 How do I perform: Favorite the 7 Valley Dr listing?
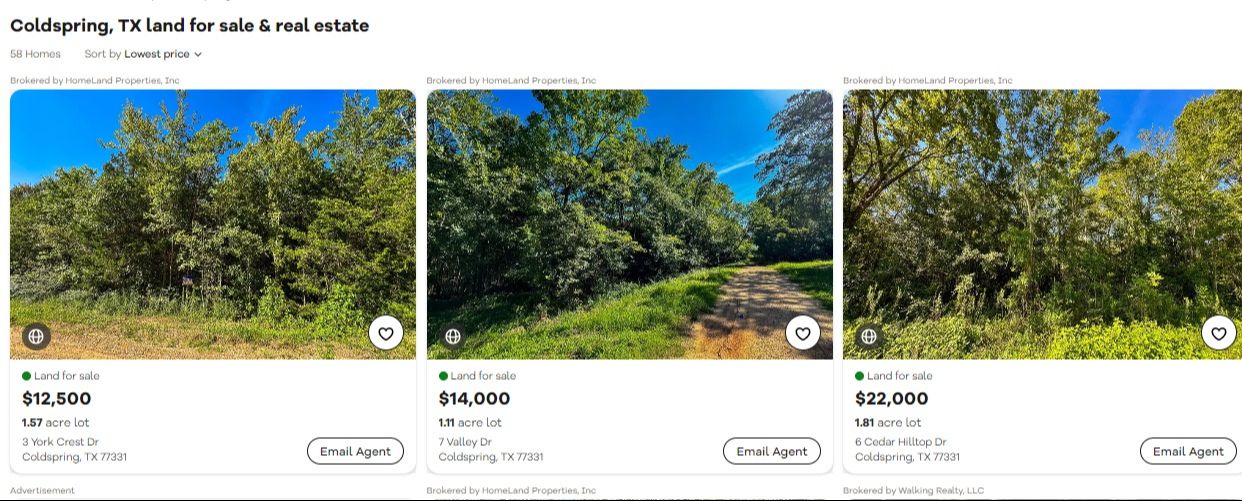pos(802,333)
